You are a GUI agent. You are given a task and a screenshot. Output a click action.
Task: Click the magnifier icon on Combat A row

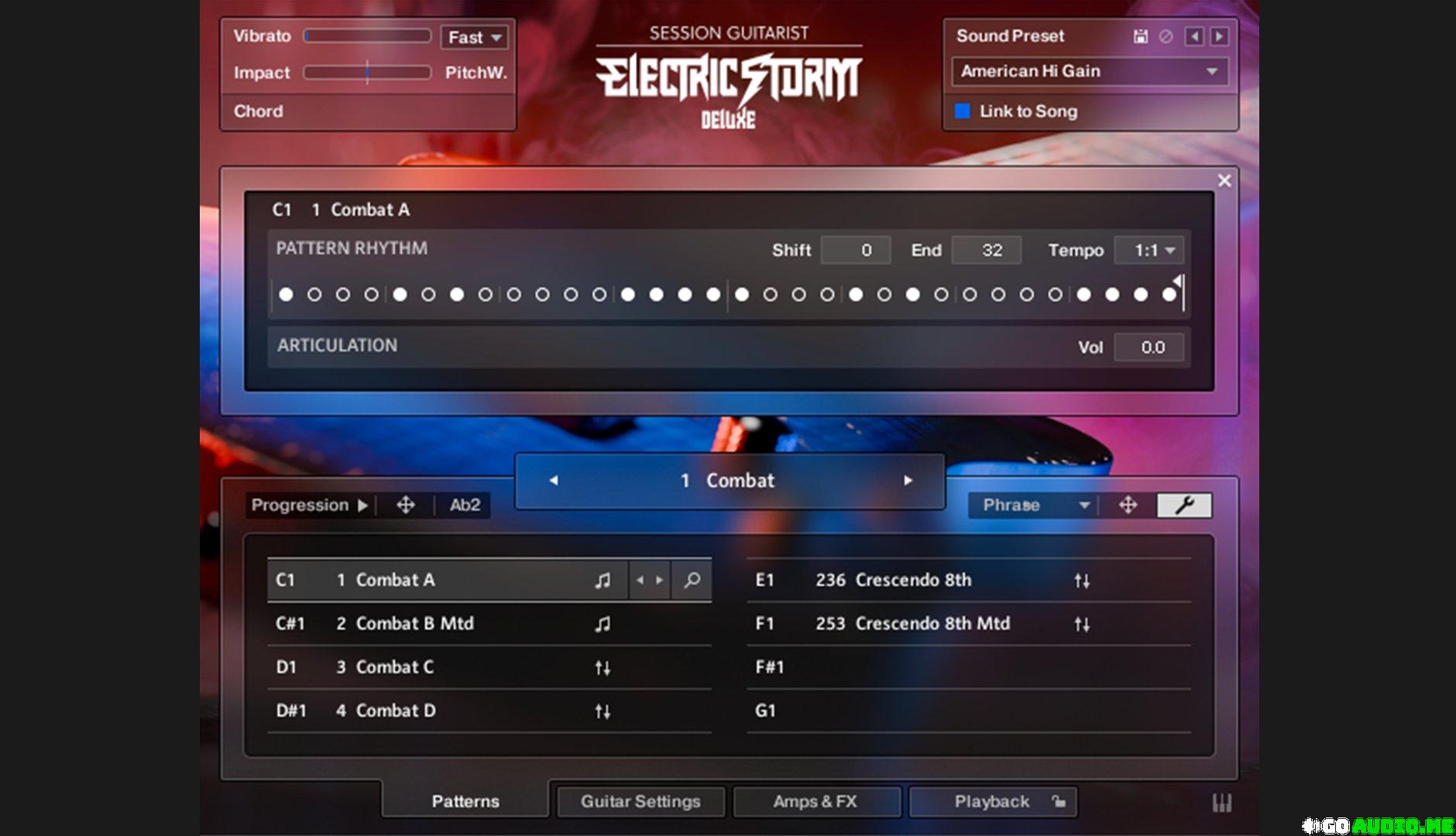click(692, 580)
